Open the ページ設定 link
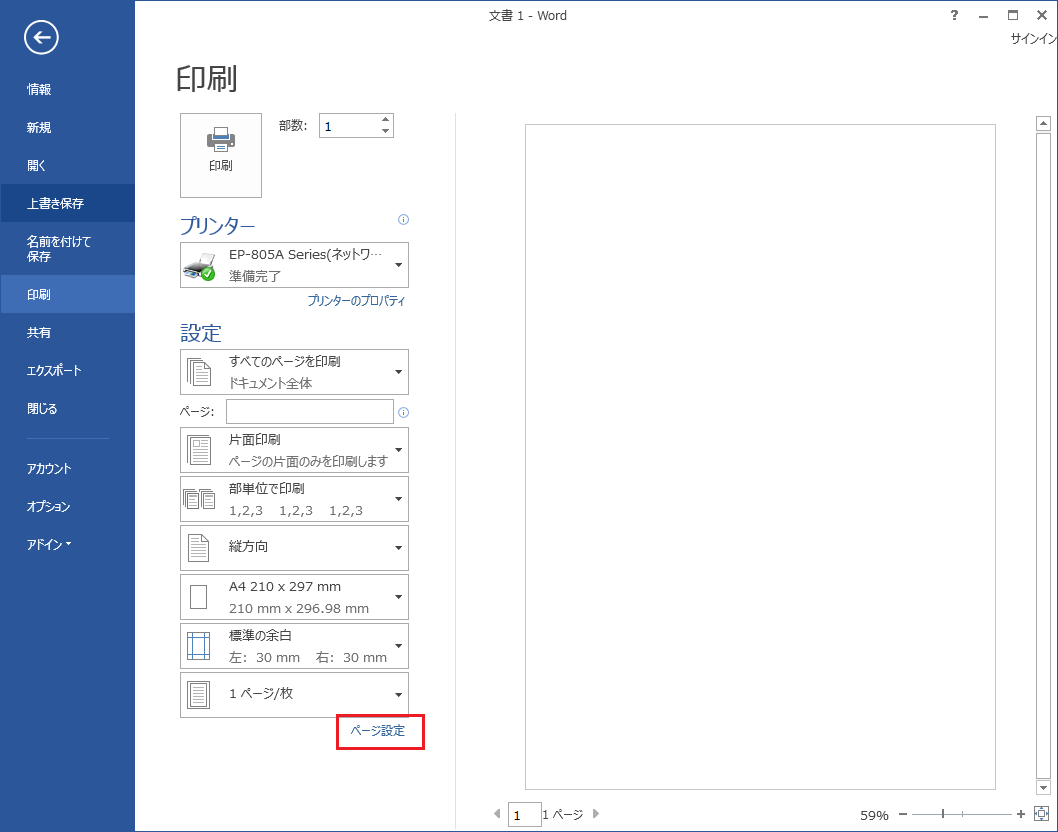1058x832 pixels. 378,731
